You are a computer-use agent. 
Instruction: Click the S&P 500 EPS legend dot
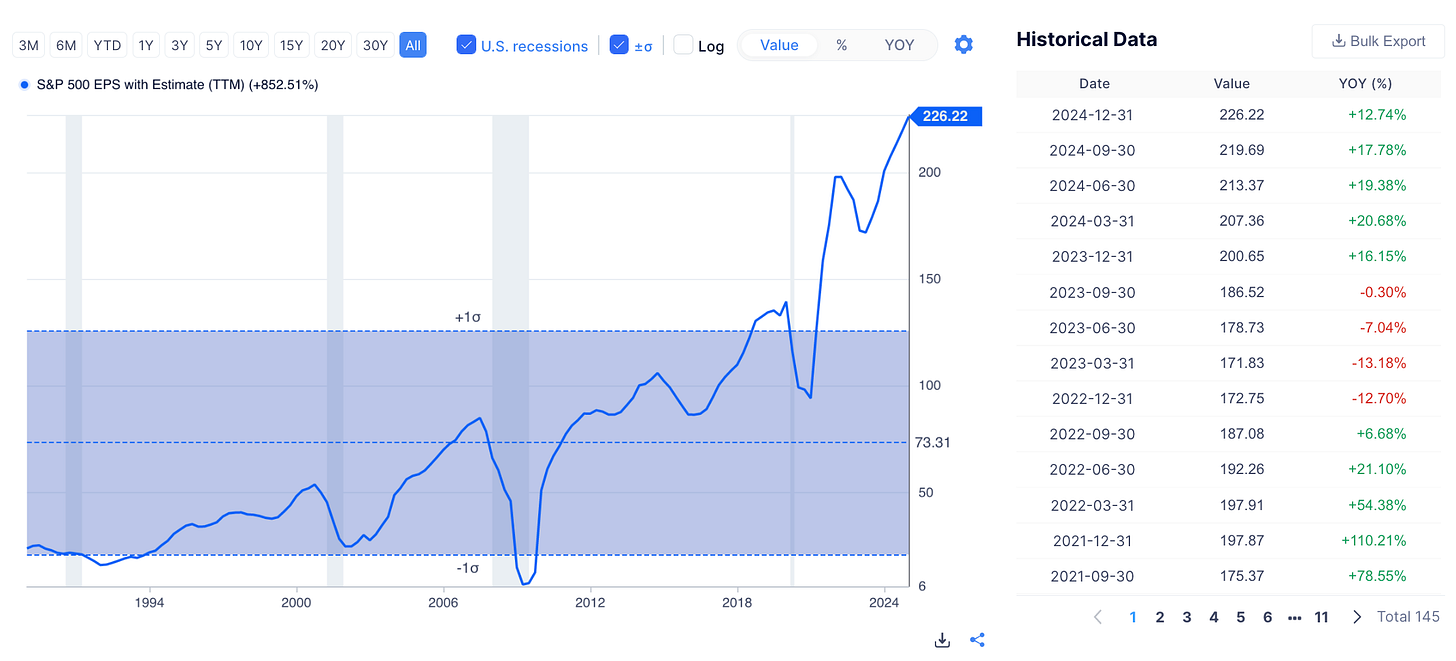(x=24, y=85)
